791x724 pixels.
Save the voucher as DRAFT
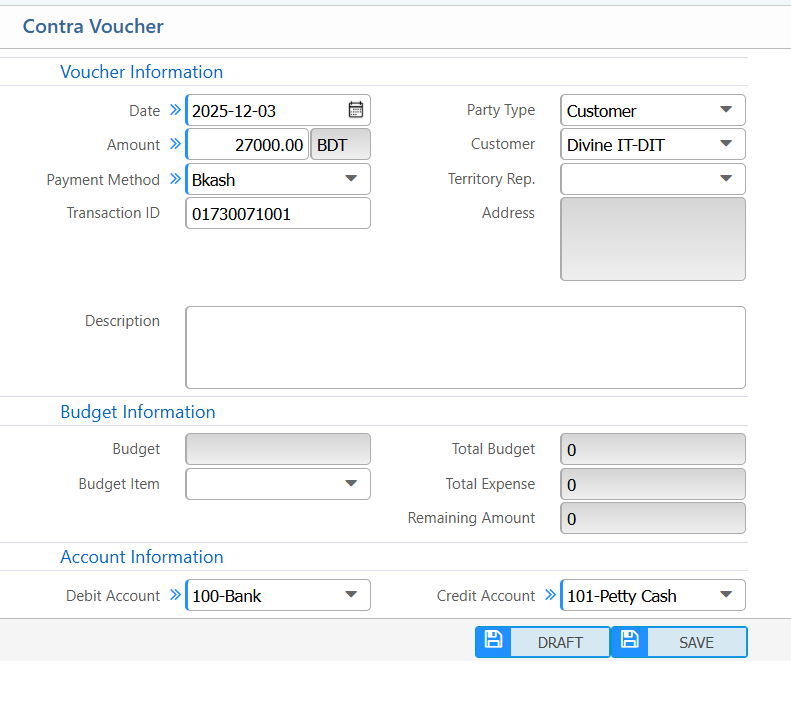[559, 642]
